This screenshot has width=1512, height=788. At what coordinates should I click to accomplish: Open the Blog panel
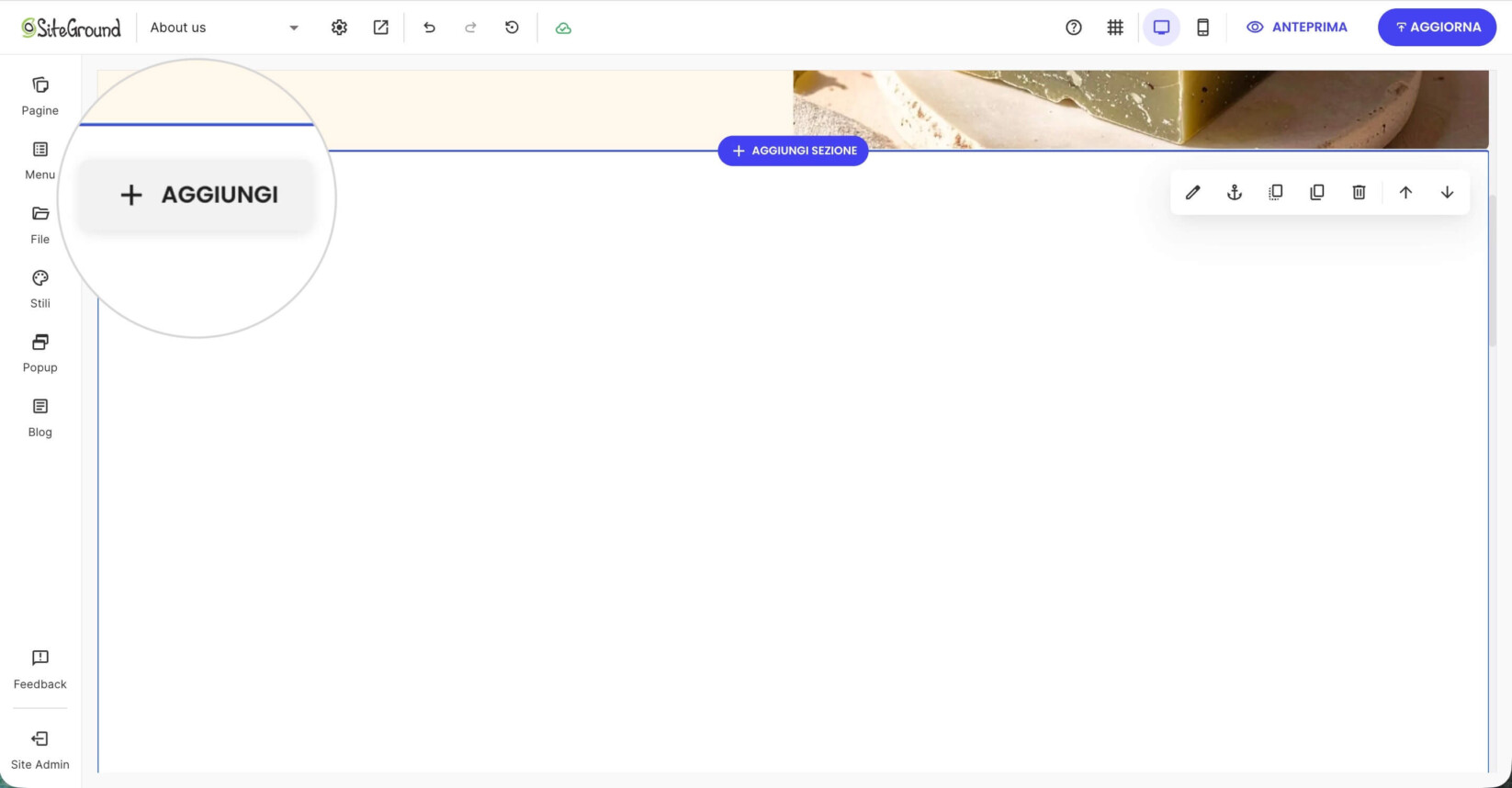[x=40, y=418]
